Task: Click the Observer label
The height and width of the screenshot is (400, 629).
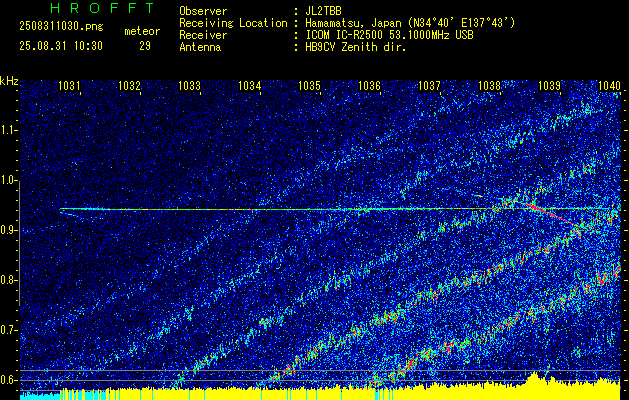Action: 203,11
